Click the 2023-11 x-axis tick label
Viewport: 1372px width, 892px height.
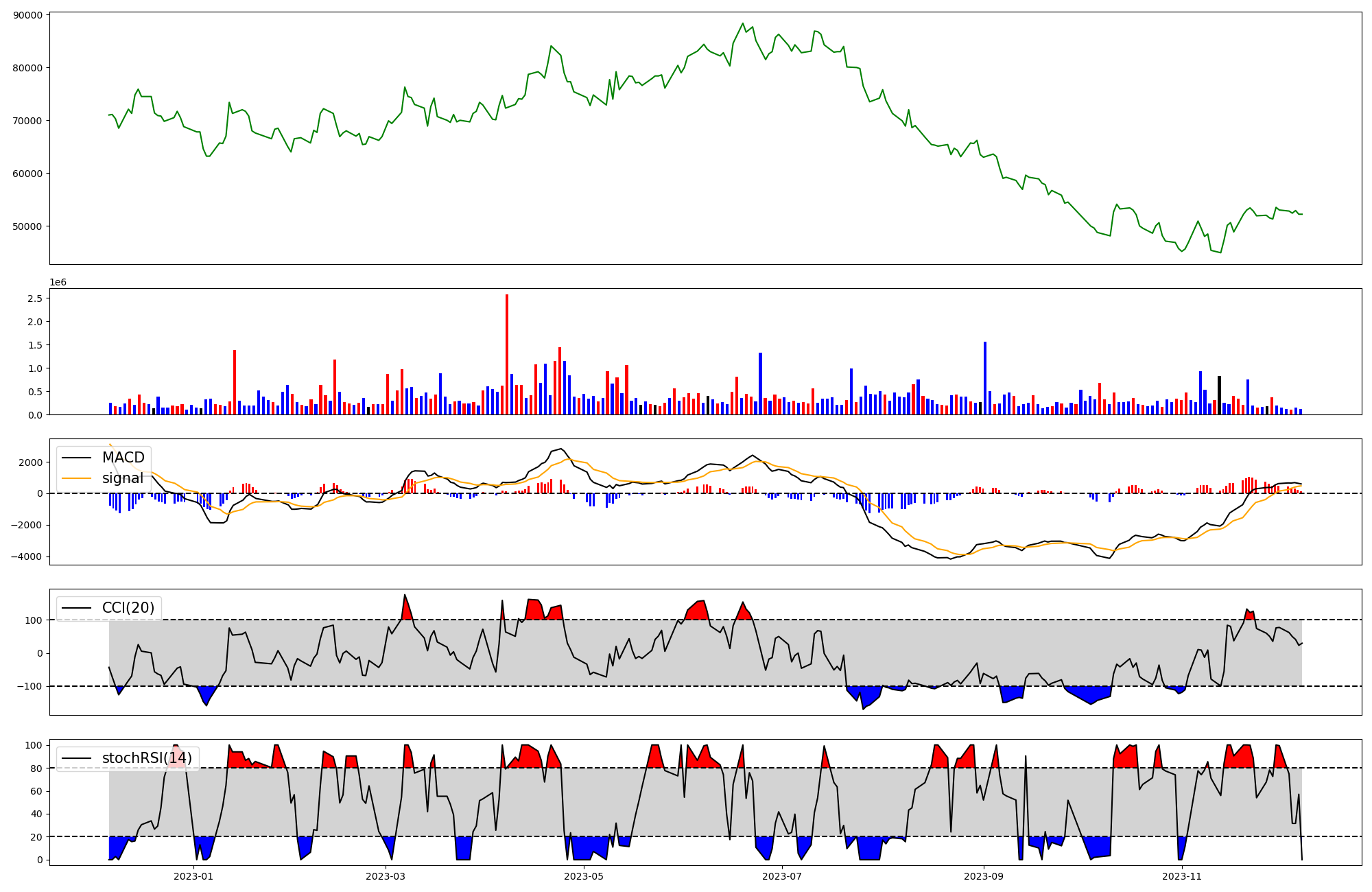coord(1183,876)
